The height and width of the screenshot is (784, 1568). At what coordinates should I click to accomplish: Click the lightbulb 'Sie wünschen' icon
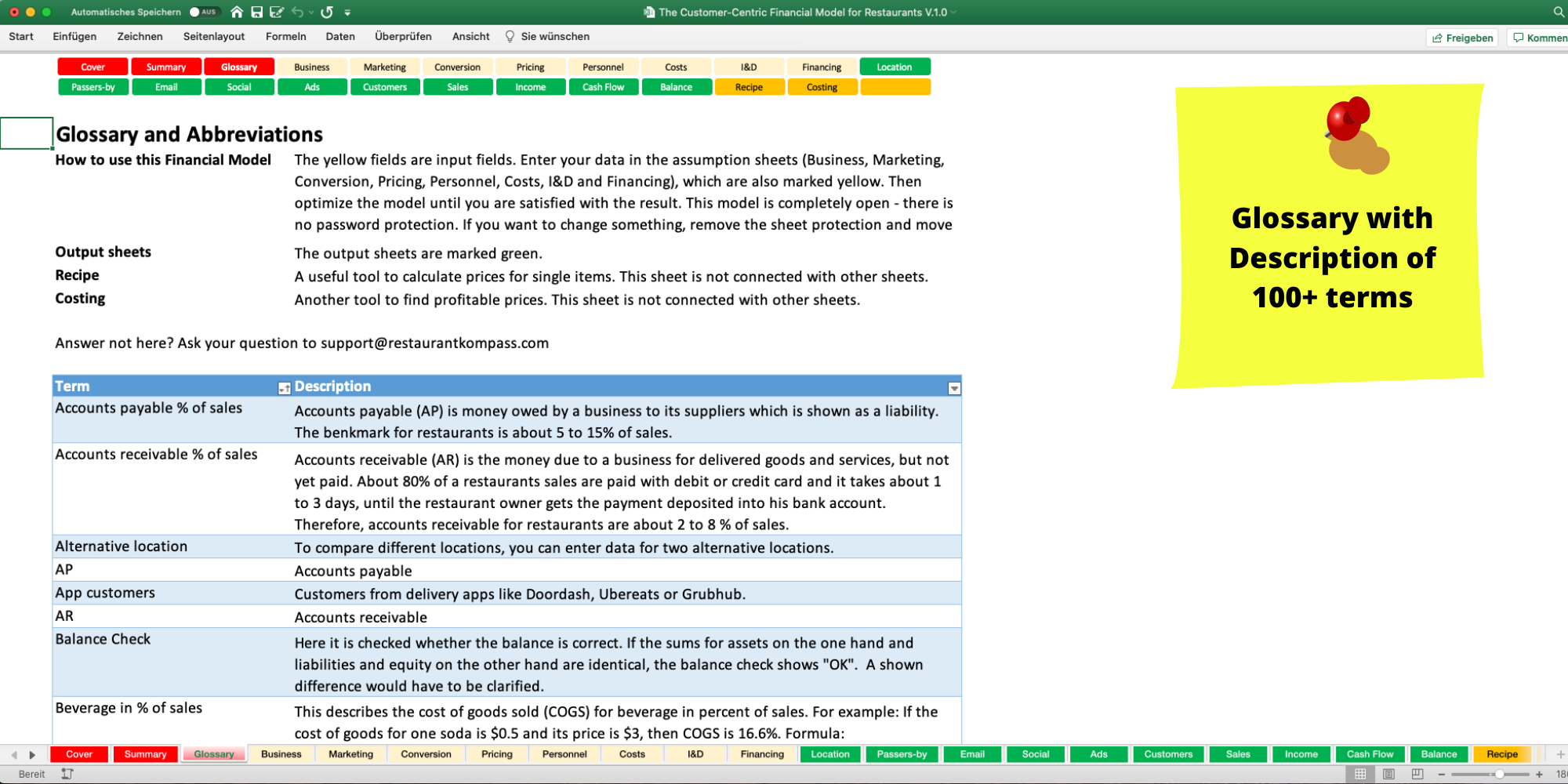click(510, 36)
